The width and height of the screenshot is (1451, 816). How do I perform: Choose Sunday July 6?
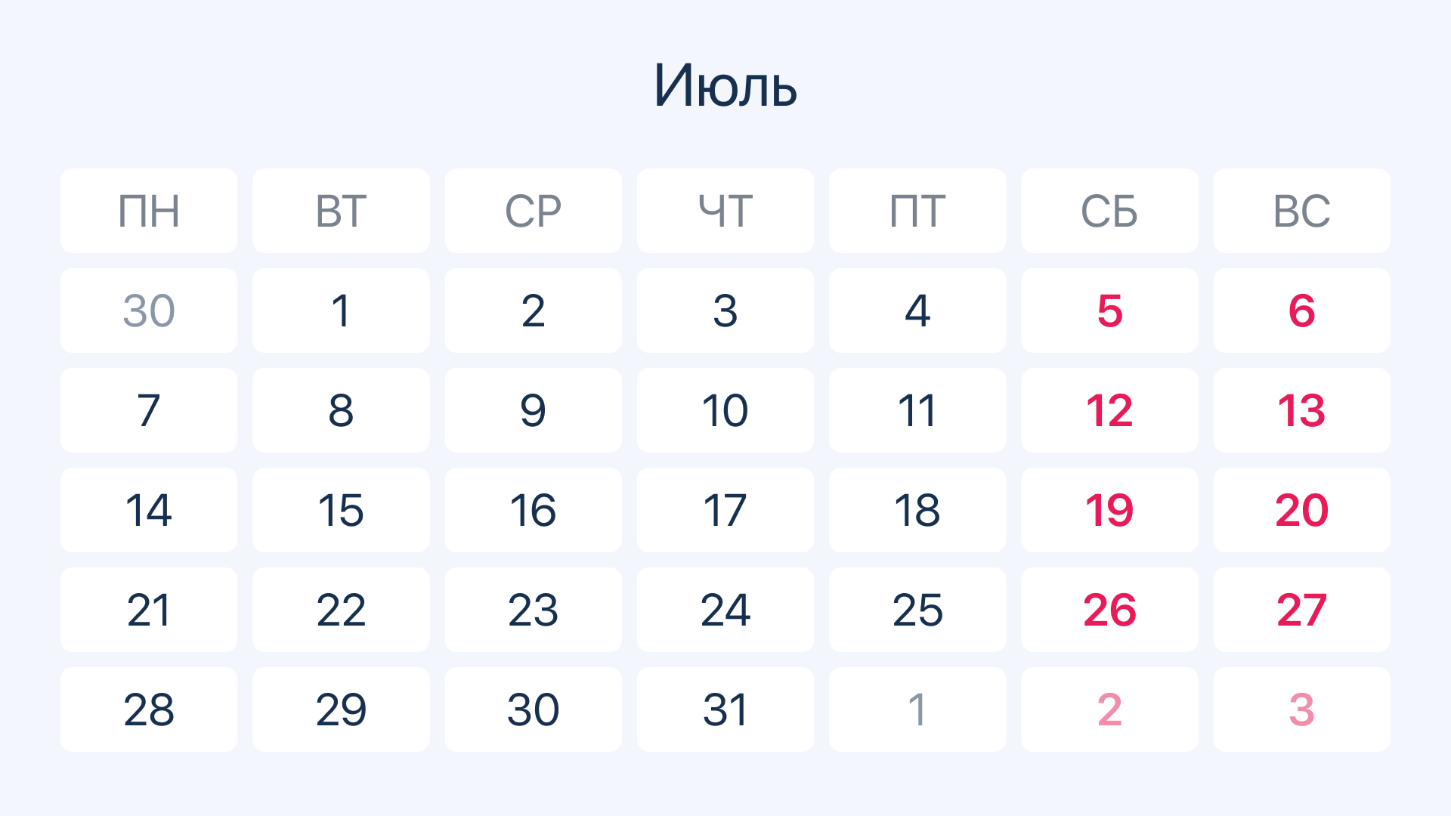coord(1301,310)
